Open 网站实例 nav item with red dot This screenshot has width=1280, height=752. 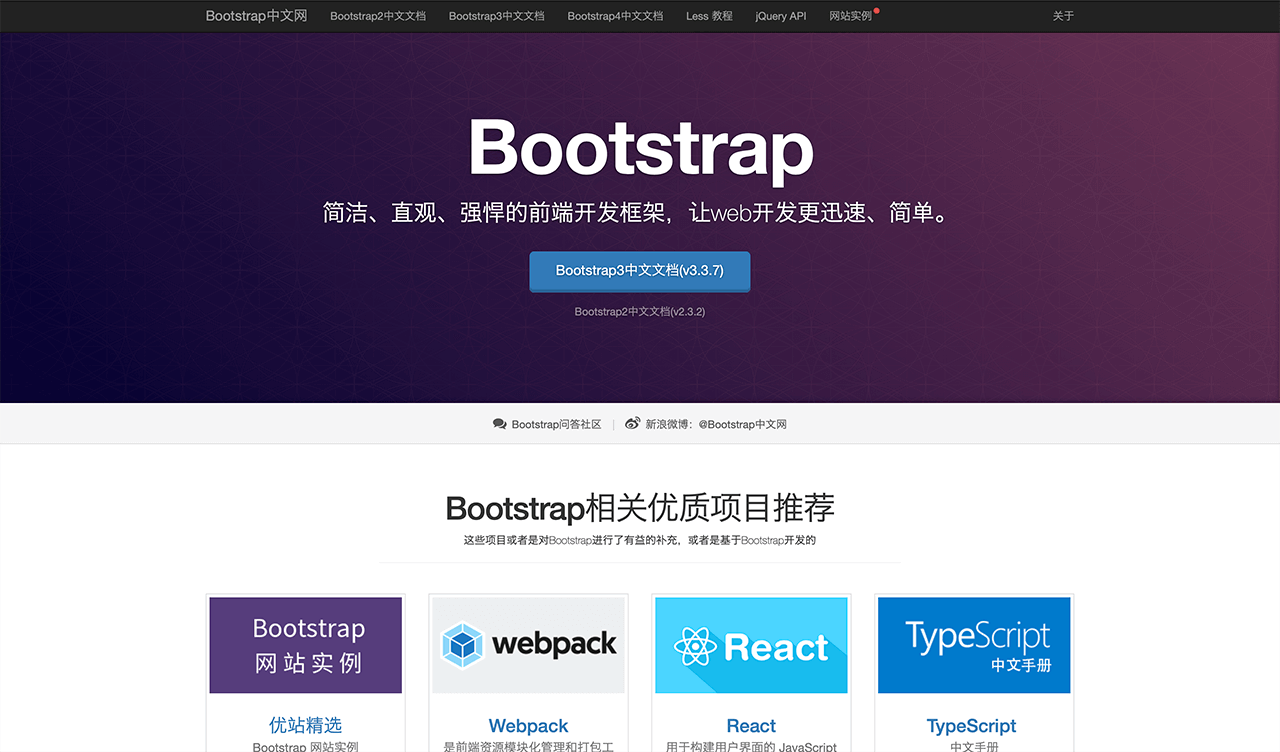tap(850, 16)
